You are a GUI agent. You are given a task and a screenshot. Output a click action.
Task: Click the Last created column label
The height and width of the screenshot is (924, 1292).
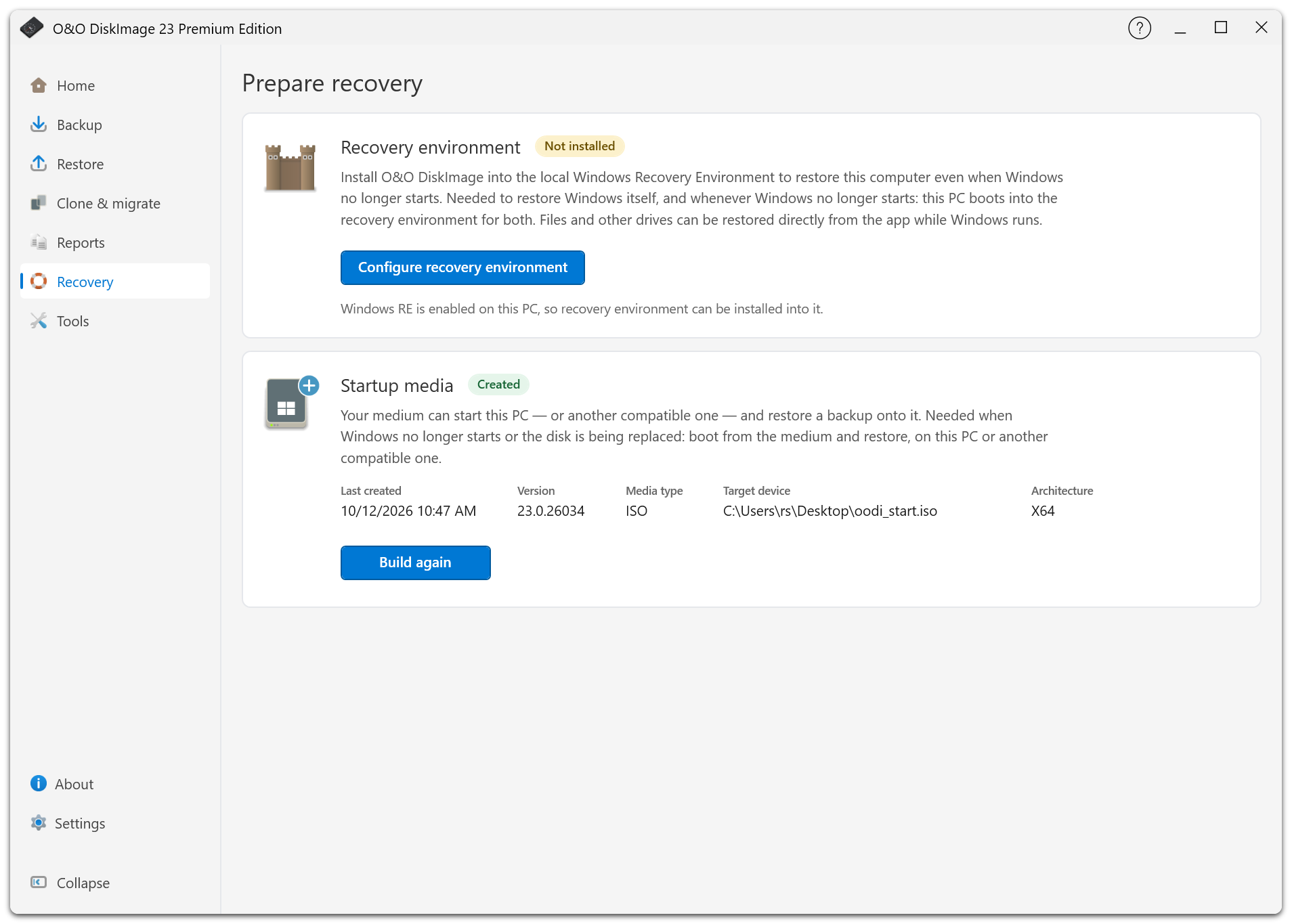pos(371,491)
